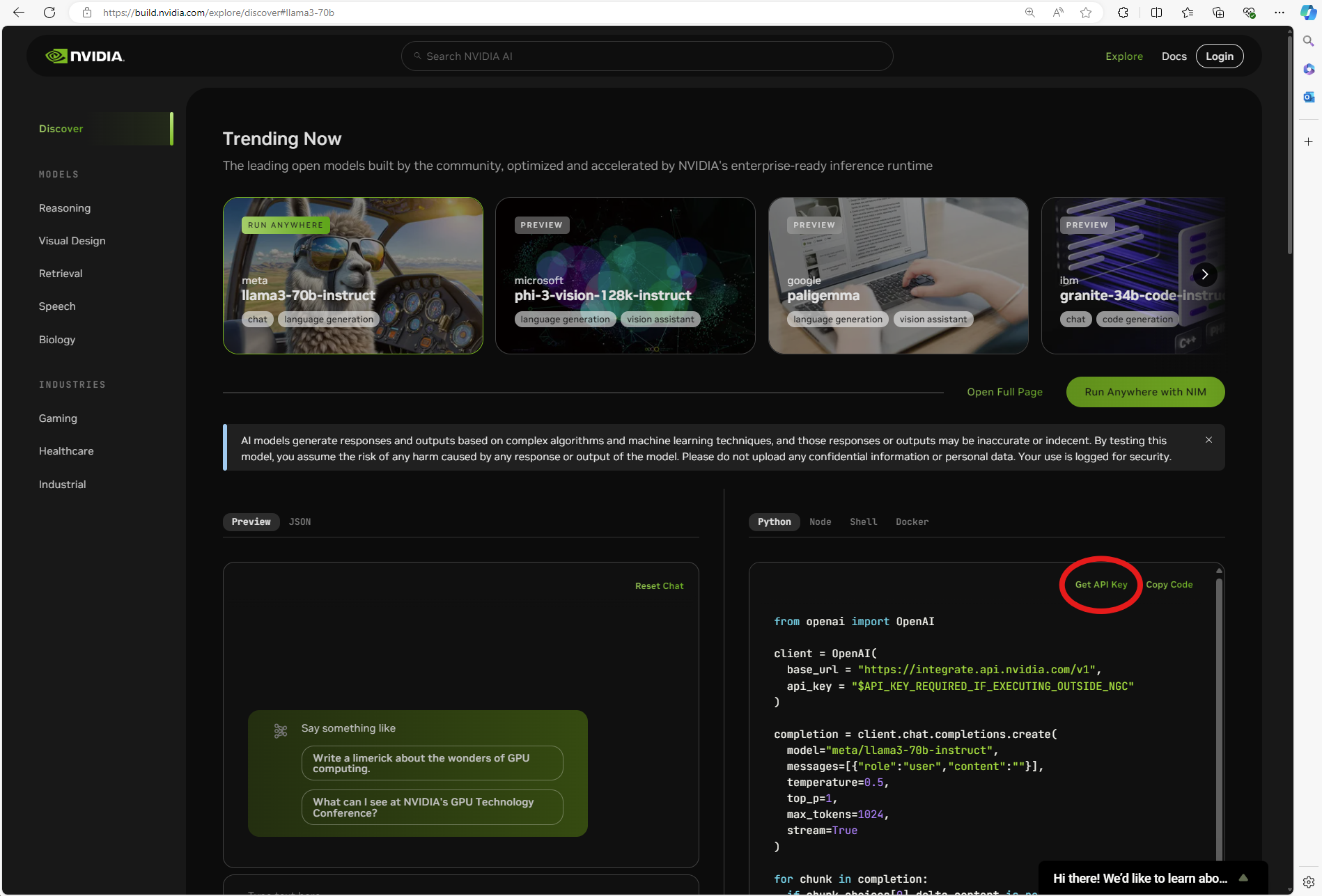Image resolution: width=1322 pixels, height=896 pixels.
Task: Open browser settings and more menu
Action: click(1279, 13)
